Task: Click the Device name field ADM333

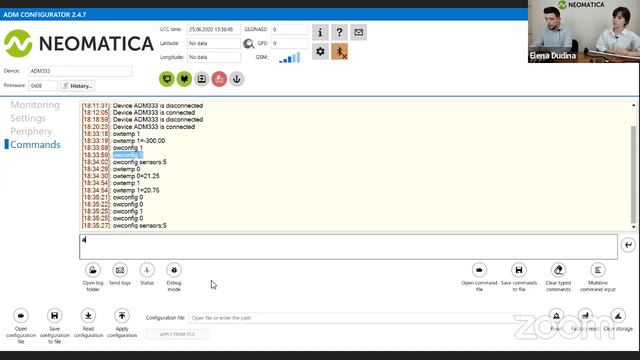Action: tap(80, 71)
